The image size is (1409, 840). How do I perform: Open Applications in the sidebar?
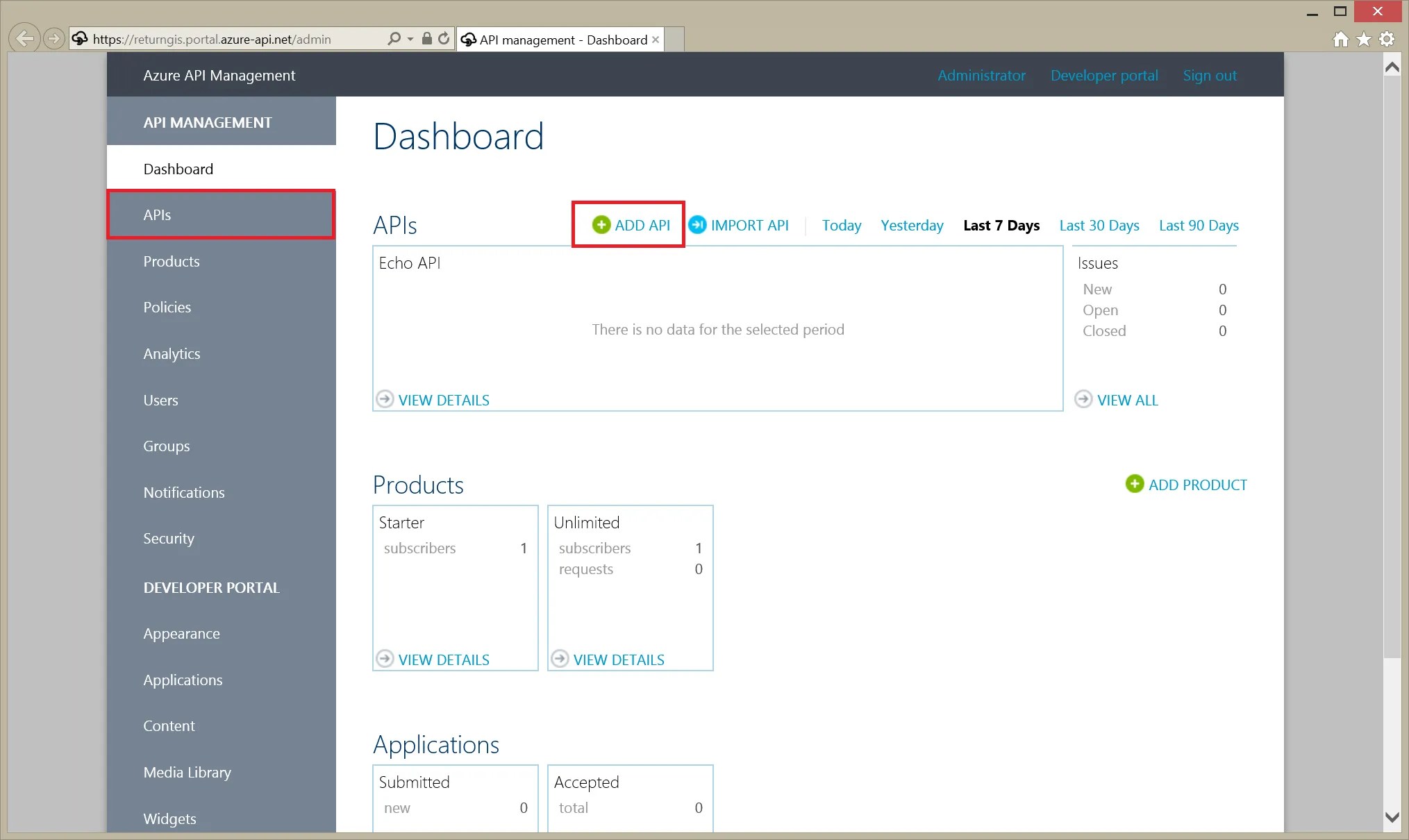coord(221,680)
